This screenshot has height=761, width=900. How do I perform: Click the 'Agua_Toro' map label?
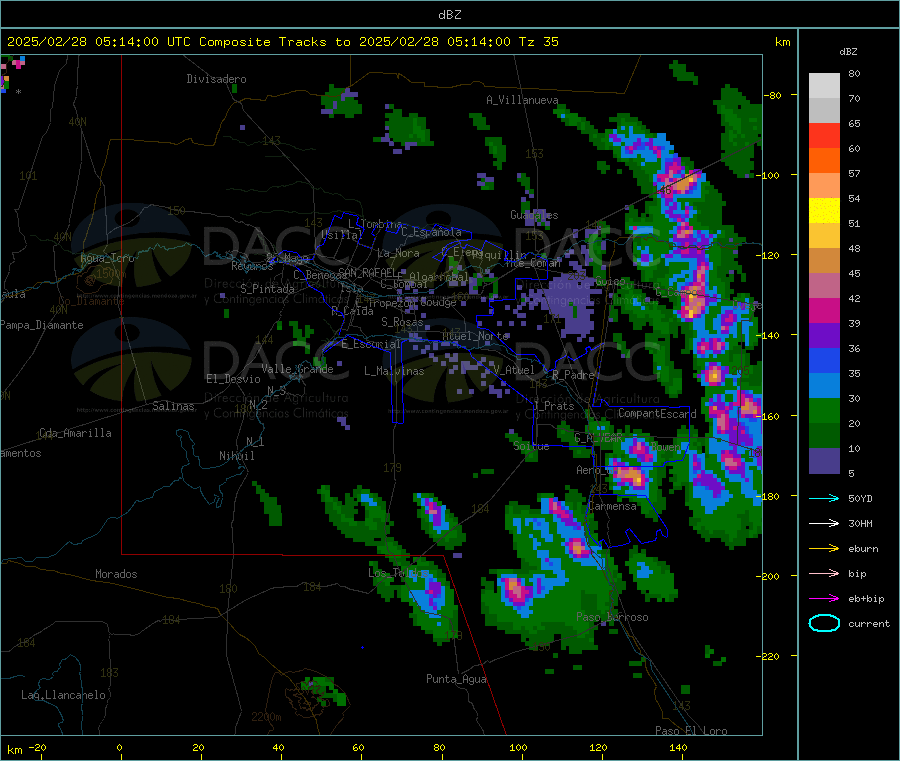[107, 258]
